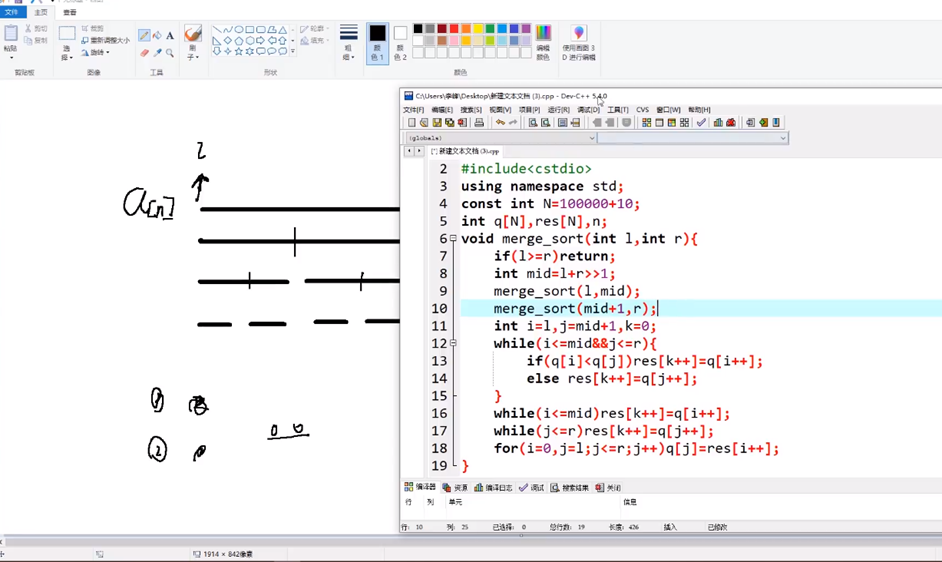942x562 pixels.
Task: Click line 10 merge_sort(mid+1,r) in editor
Action: tap(575, 308)
